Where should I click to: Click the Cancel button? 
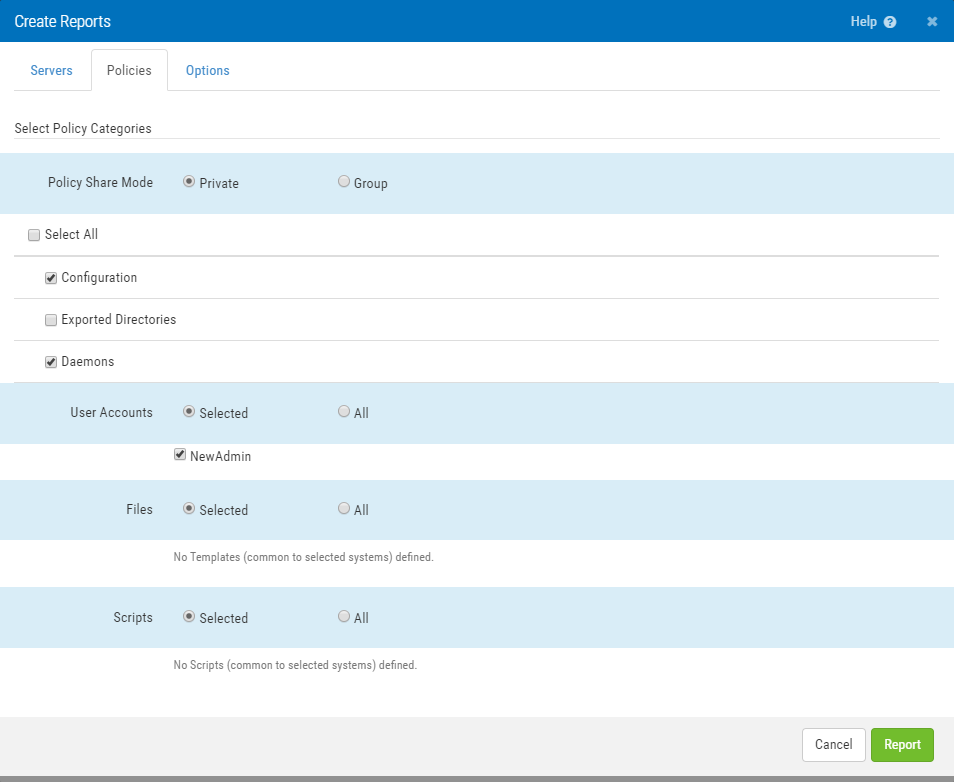click(834, 745)
